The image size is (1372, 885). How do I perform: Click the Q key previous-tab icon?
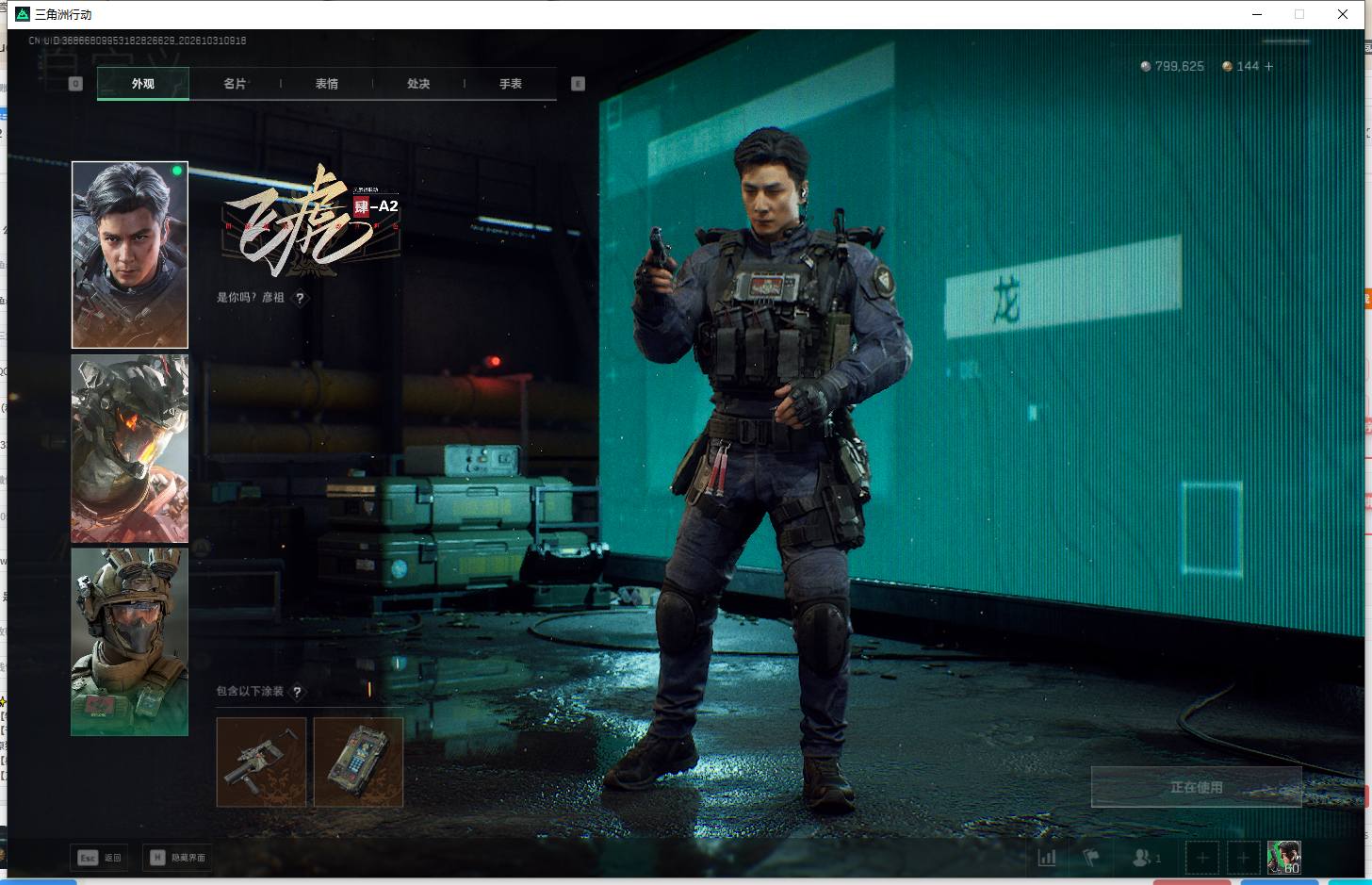[x=76, y=84]
